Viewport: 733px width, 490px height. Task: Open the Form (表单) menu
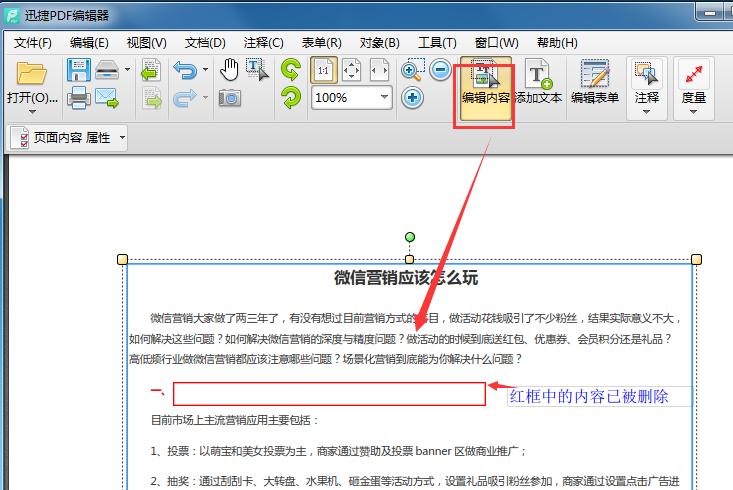click(322, 43)
